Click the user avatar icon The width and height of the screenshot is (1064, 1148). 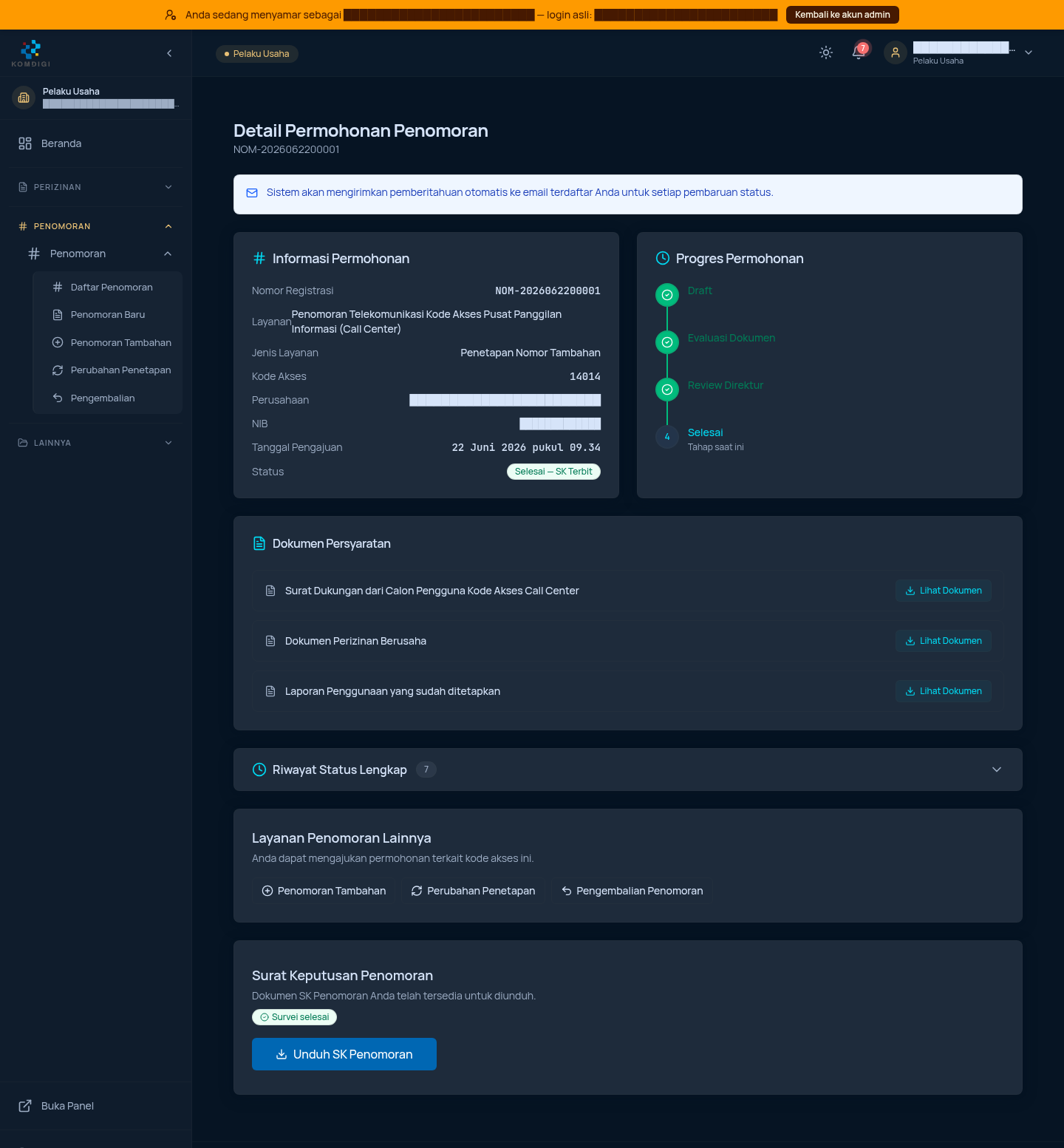click(x=896, y=52)
